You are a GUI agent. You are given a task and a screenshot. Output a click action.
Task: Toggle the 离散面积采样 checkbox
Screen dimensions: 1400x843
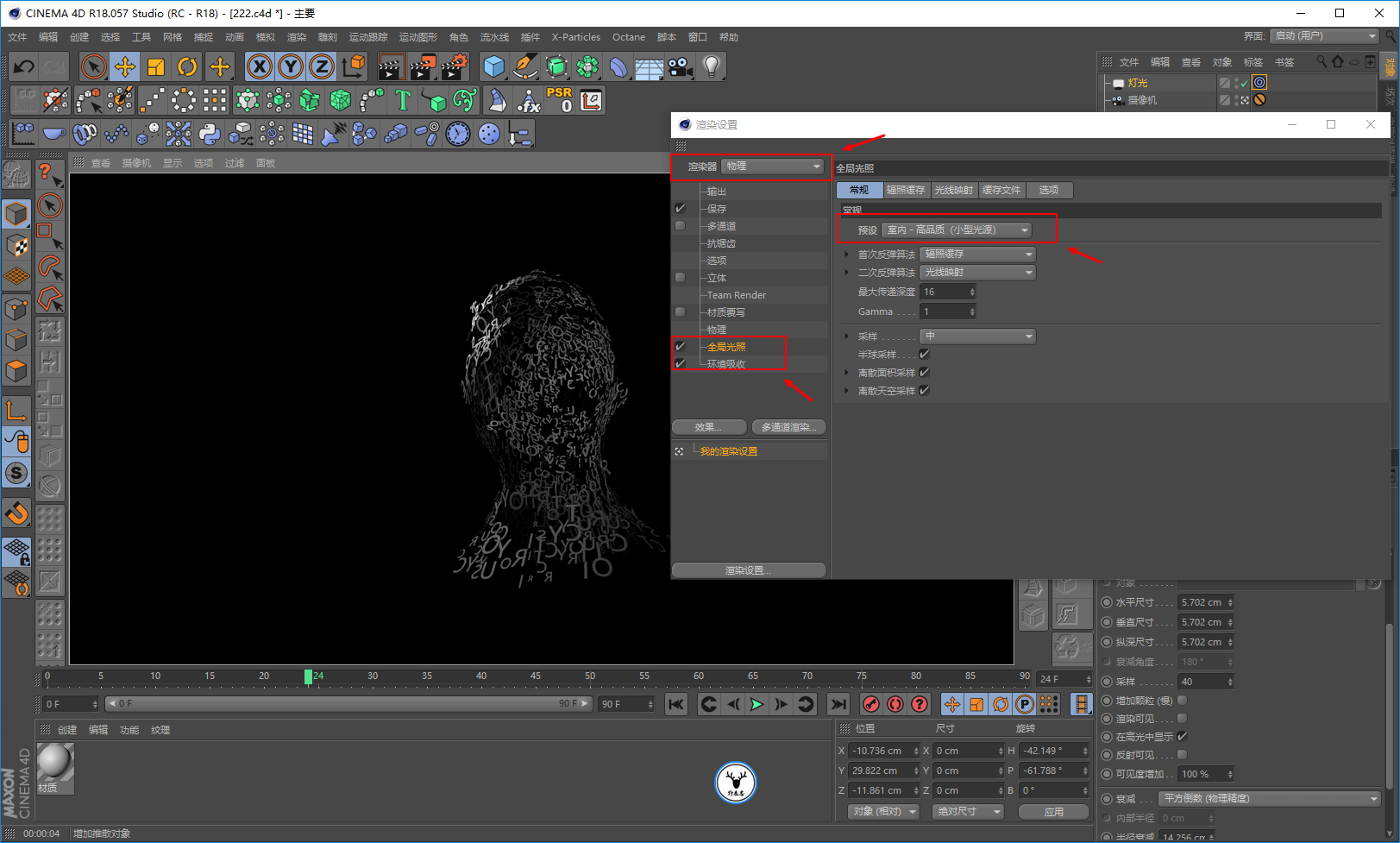925,373
